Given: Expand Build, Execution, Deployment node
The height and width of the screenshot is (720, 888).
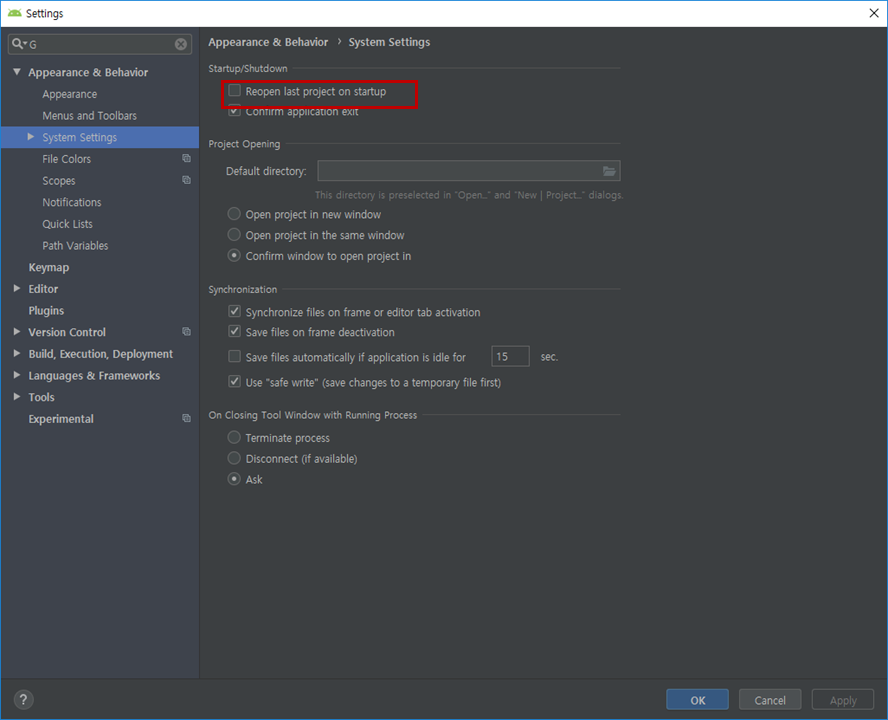Looking at the screenshot, I should tap(17, 353).
